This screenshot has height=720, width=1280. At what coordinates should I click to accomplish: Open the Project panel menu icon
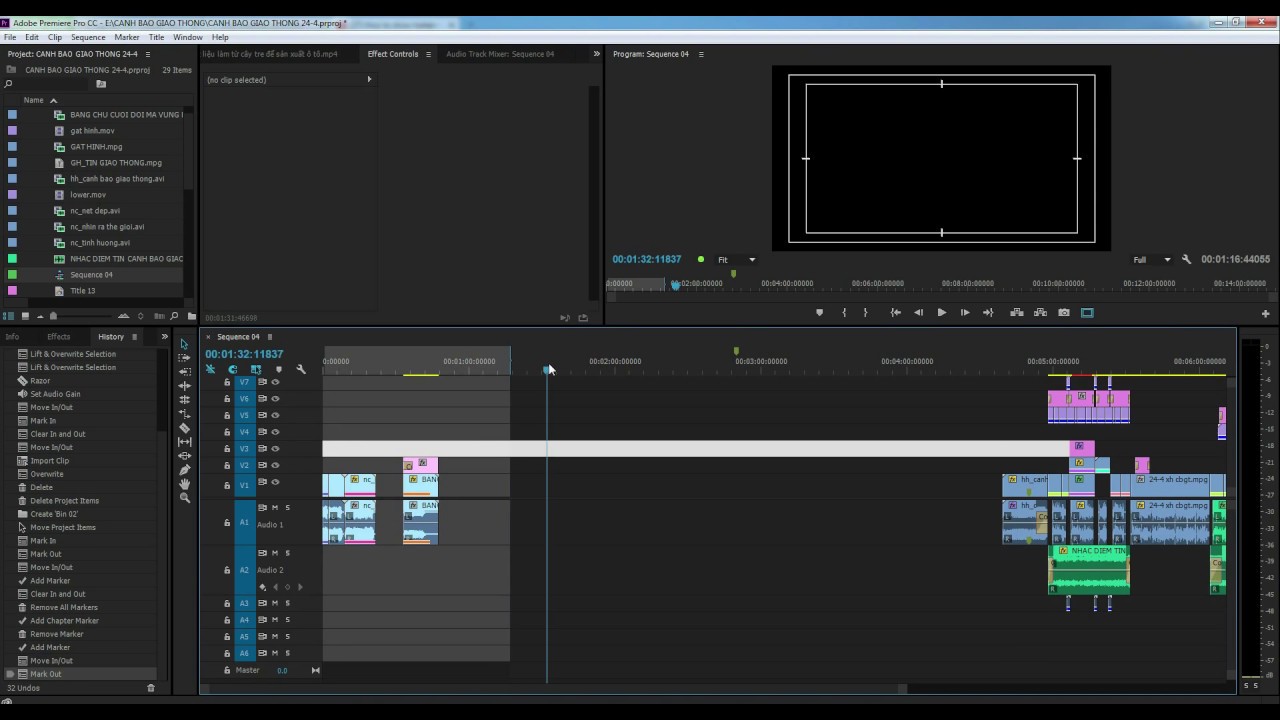[x=148, y=54]
